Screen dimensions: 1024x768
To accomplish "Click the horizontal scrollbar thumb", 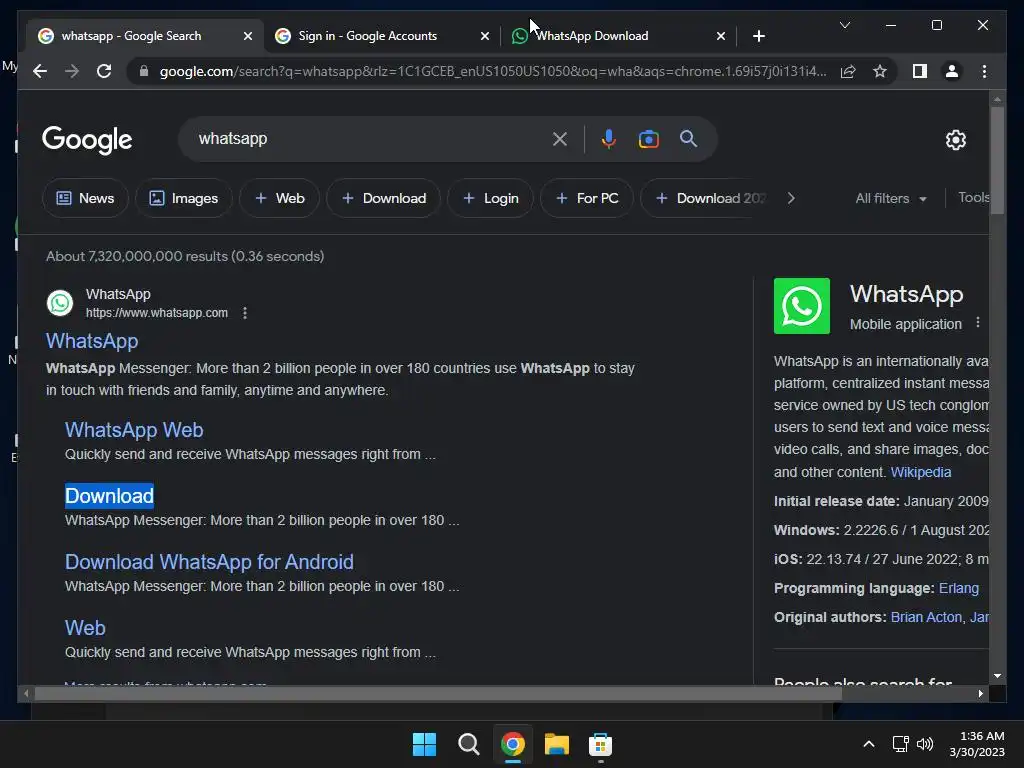I will [x=438, y=694].
